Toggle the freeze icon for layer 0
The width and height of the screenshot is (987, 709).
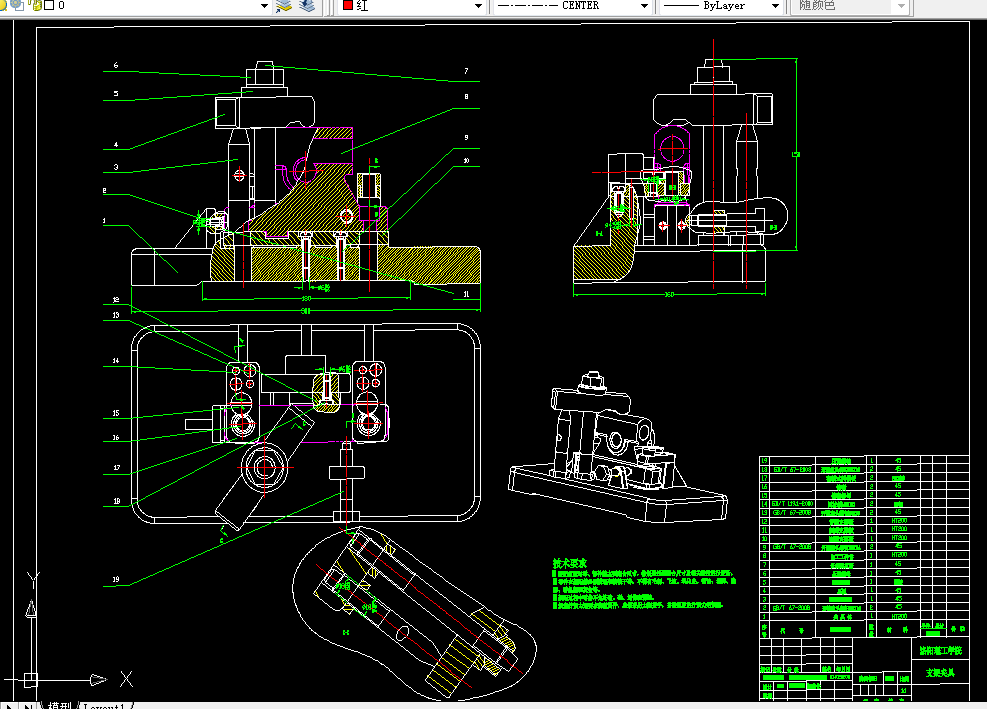(x=17, y=6)
